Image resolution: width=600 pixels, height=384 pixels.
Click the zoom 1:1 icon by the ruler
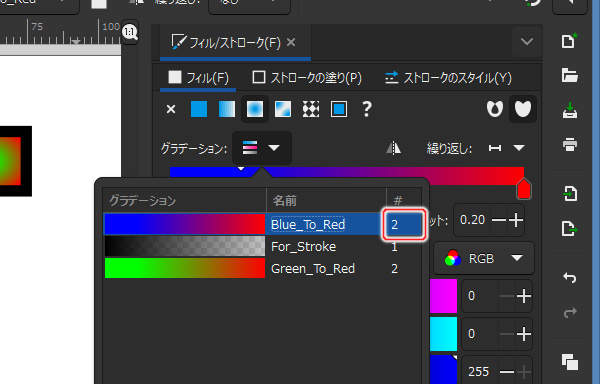[x=130, y=32]
